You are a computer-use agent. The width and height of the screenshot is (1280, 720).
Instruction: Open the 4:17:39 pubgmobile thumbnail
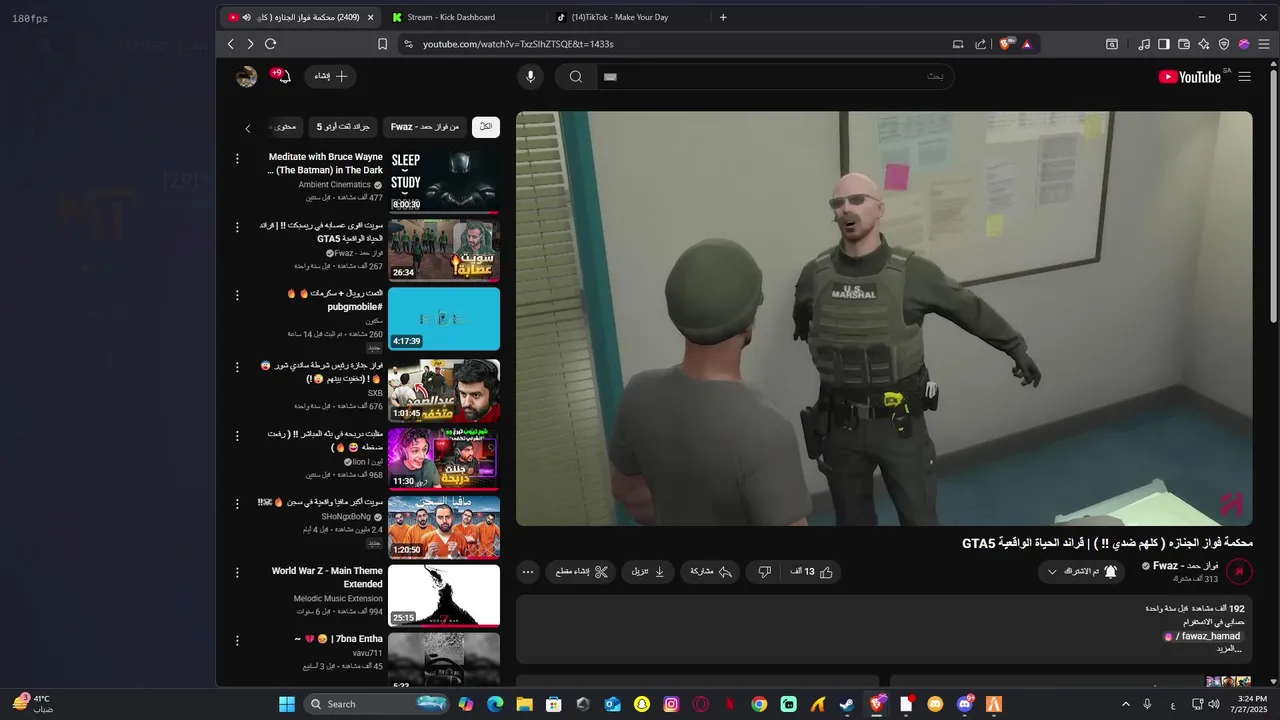point(444,319)
